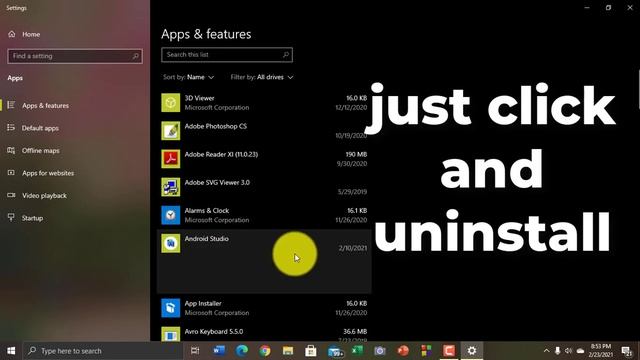
Task: Open File Explorer from the taskbar
Action: pos(288,351)
